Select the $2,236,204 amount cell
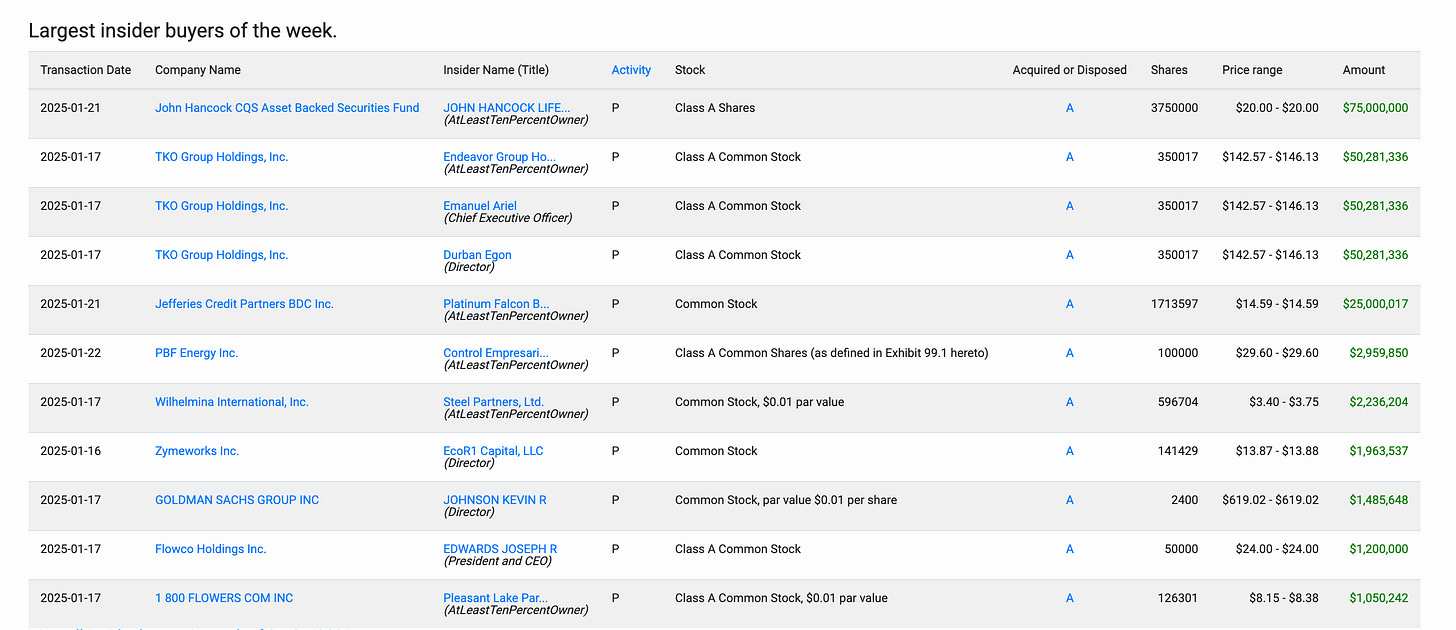This screenshot has width=1456, height=630. tap(1378, 402)
